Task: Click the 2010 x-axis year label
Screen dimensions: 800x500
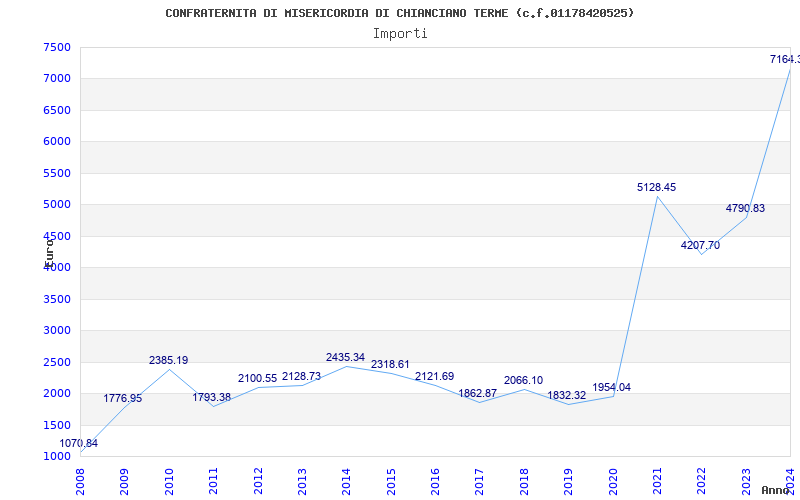Action: point(169,481)
